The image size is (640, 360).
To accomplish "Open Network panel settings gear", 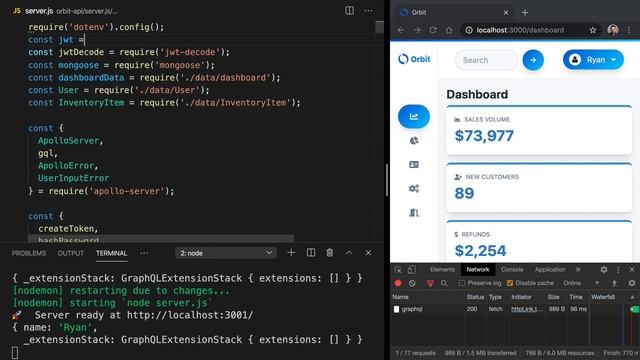I will [632, 283].
